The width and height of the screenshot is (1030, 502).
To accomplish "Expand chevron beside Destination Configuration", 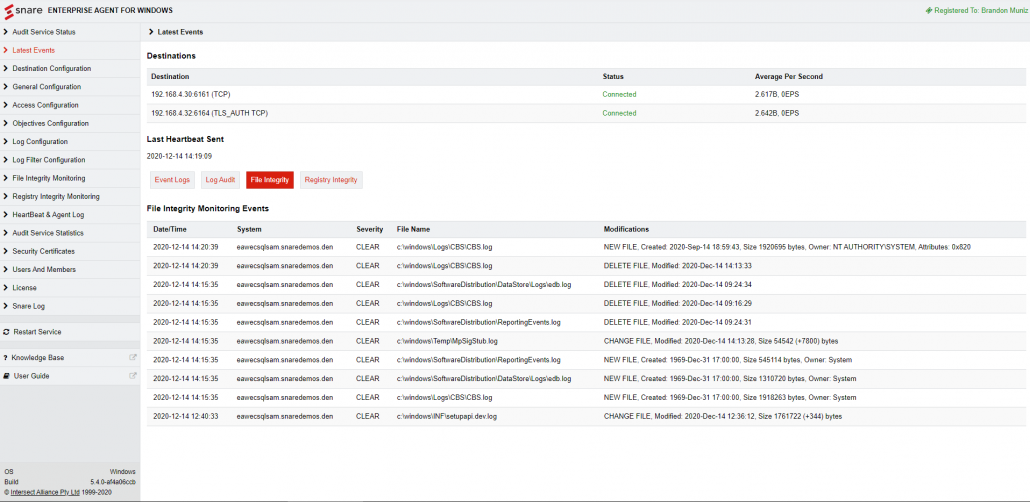I will tap(6, 68).
